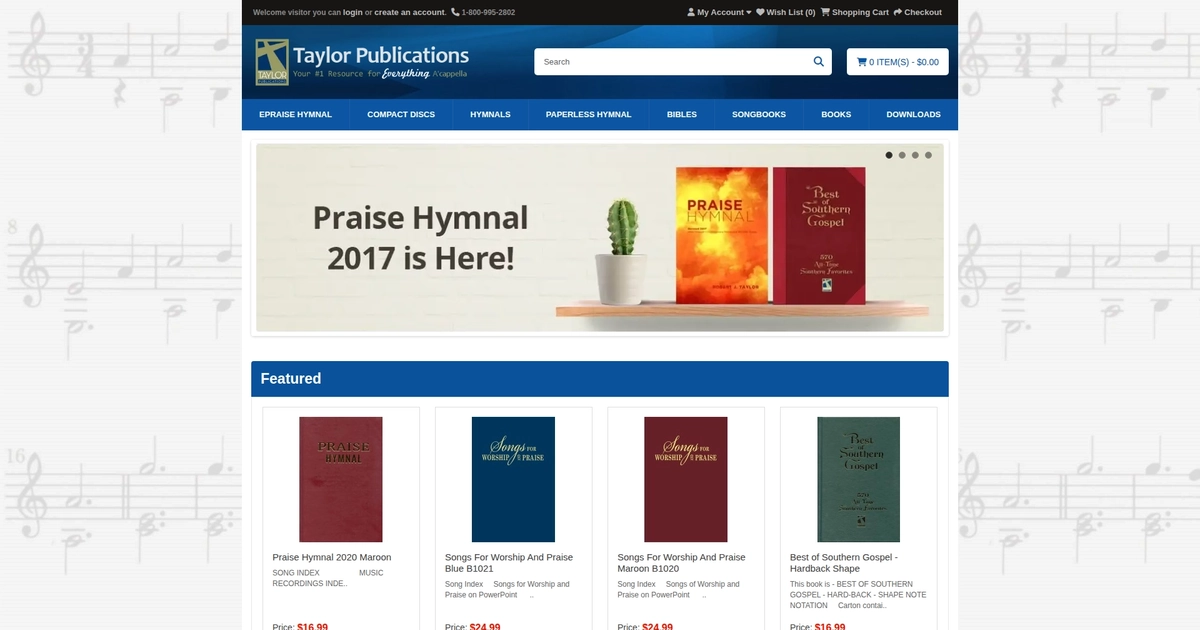Open the Shopping Cart link
The image size is (1200, 630).
[x=855, y=13]
